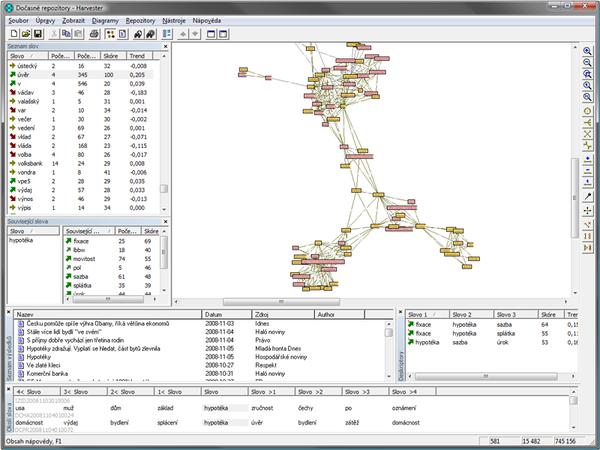
Task: Close the Související slova panel
Action: point(165,222)
